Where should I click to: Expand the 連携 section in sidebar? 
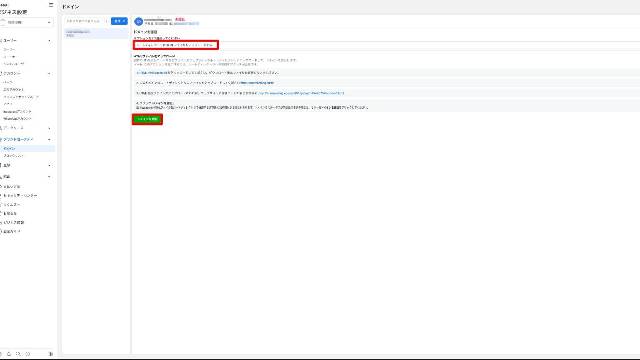[49, 177]
